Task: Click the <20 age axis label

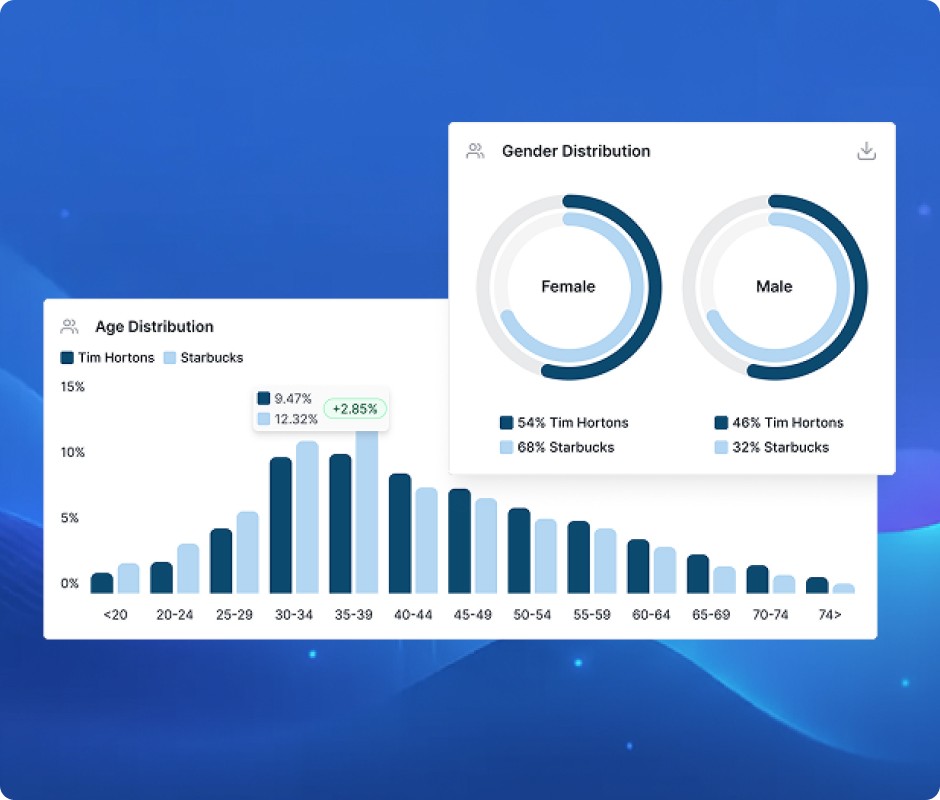Action: pyautogui.click(x=115, y=615)
